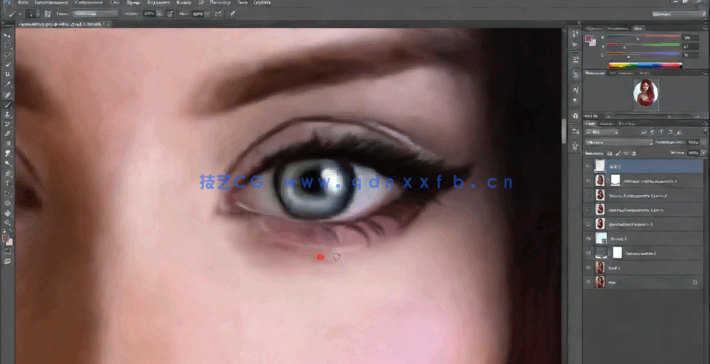This screenshot has width=710, height=364.
Task: Hide second layer with white mask
Action: (x=589, y=181)
